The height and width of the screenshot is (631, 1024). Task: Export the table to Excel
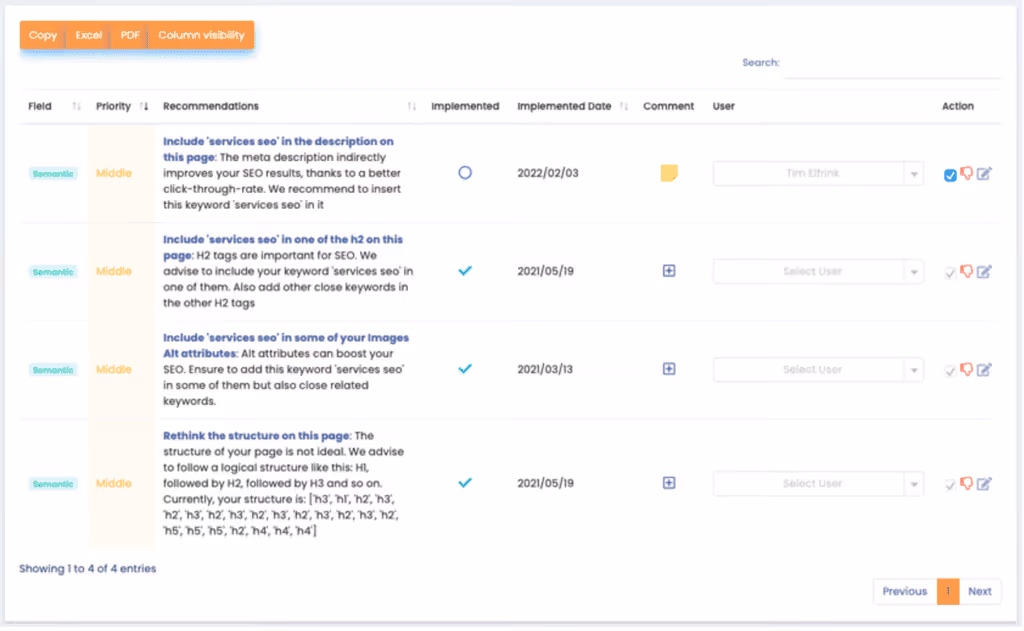(x=88, y=35)
